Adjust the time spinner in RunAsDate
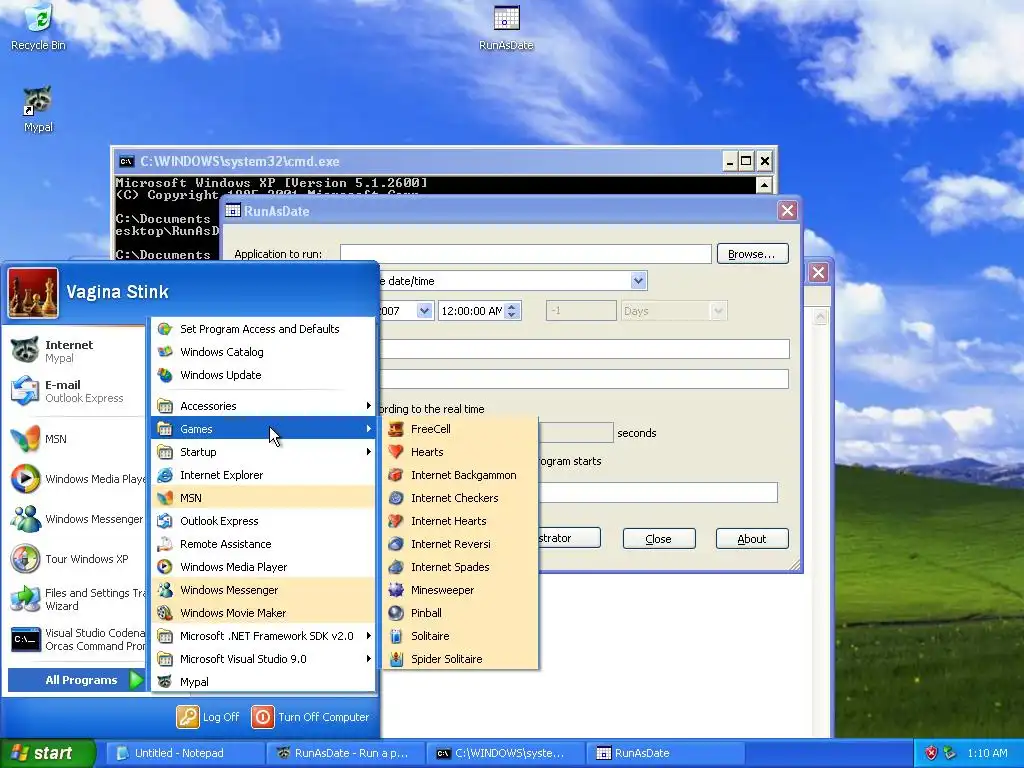Image resolution: width=1024 pixels, height=768 pixels. pos(513,311)
